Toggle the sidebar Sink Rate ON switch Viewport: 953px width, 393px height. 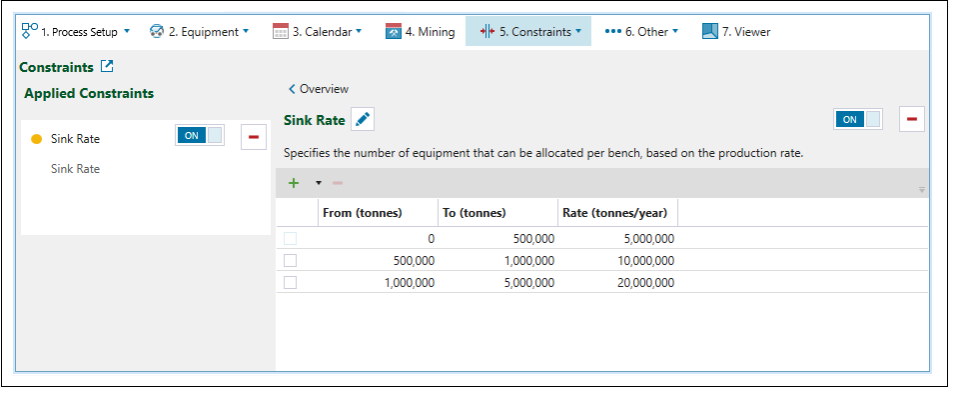pyautogui.click(x=200, y=135)
